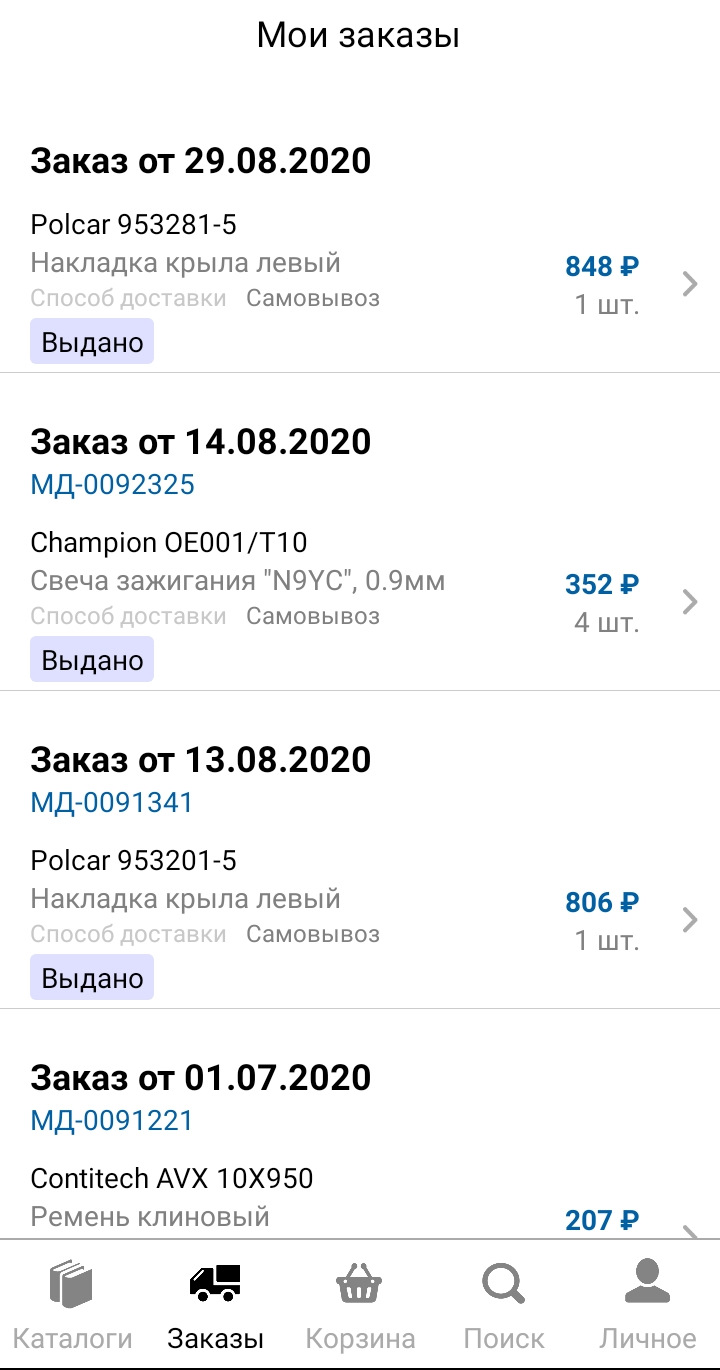Open the Contitech AVX 10X950 chevron
This screenshot has height=1370, width=720.
(689, 1230)
